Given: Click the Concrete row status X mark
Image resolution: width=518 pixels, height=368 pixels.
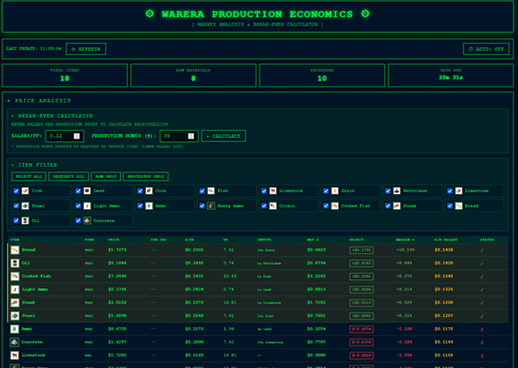Looking at the screenshot, I should [x=482, y=342].
